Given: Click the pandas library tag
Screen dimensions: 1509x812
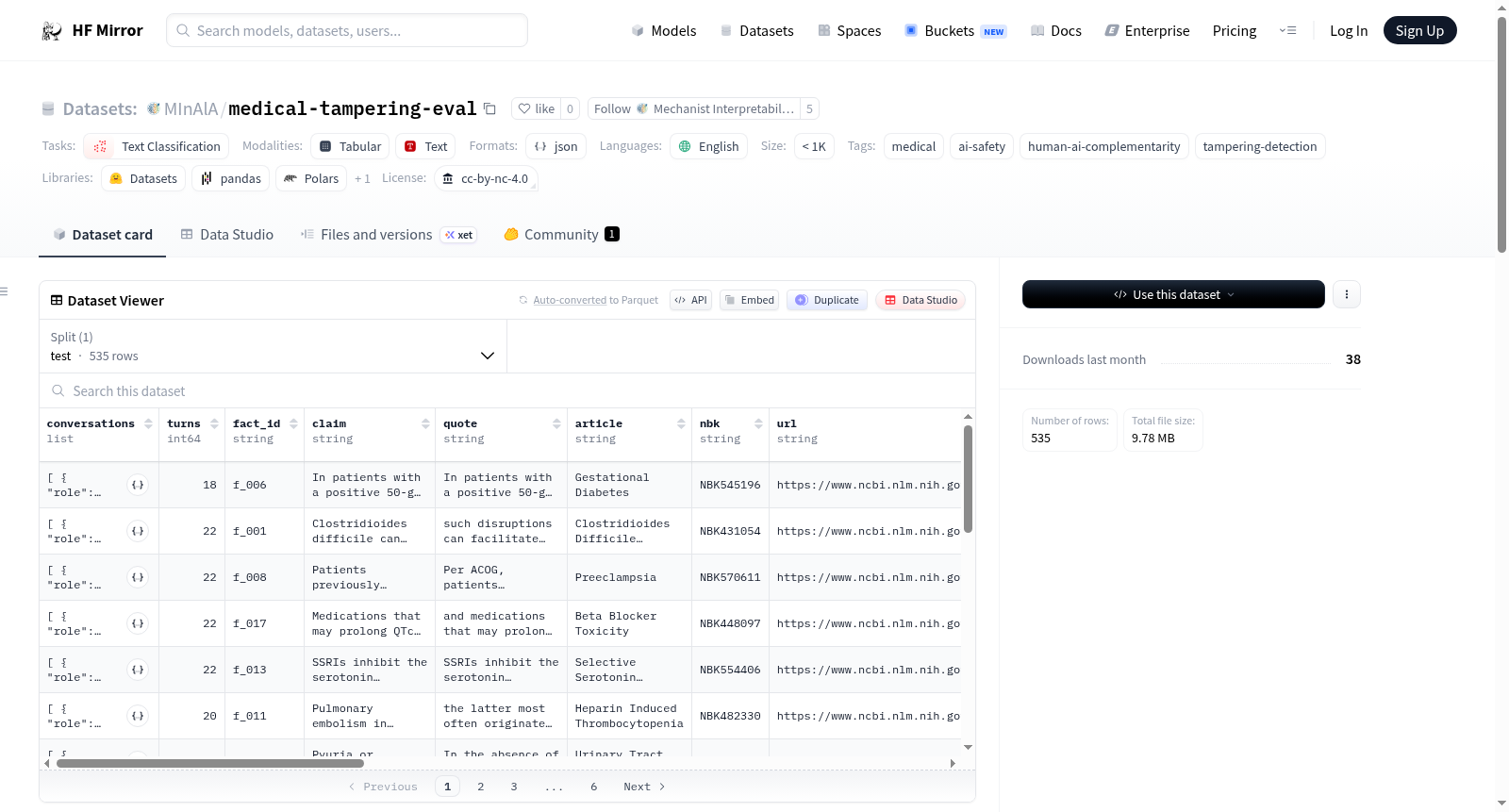Looking at the screenshot, I should click(231, 178).
